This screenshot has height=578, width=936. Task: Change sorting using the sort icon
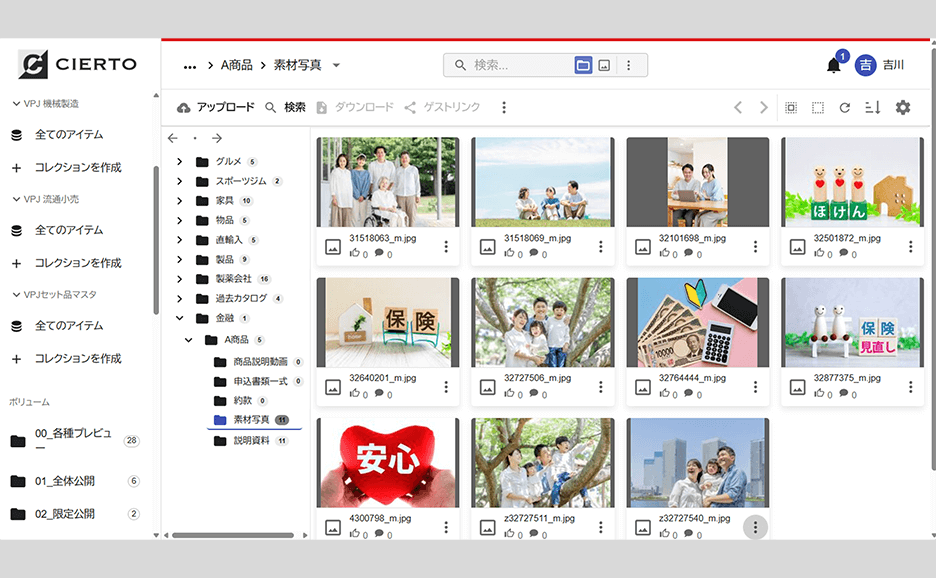pos(875,107)
